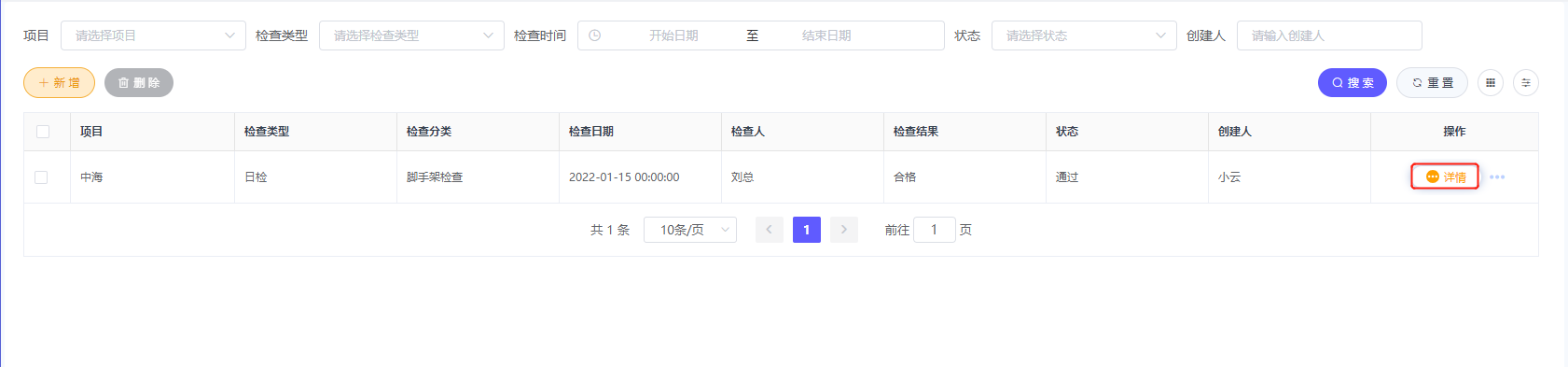The image size is (1568, 367).
Task: Click the 前往 page number input
Action: click(x=935, y=230)
